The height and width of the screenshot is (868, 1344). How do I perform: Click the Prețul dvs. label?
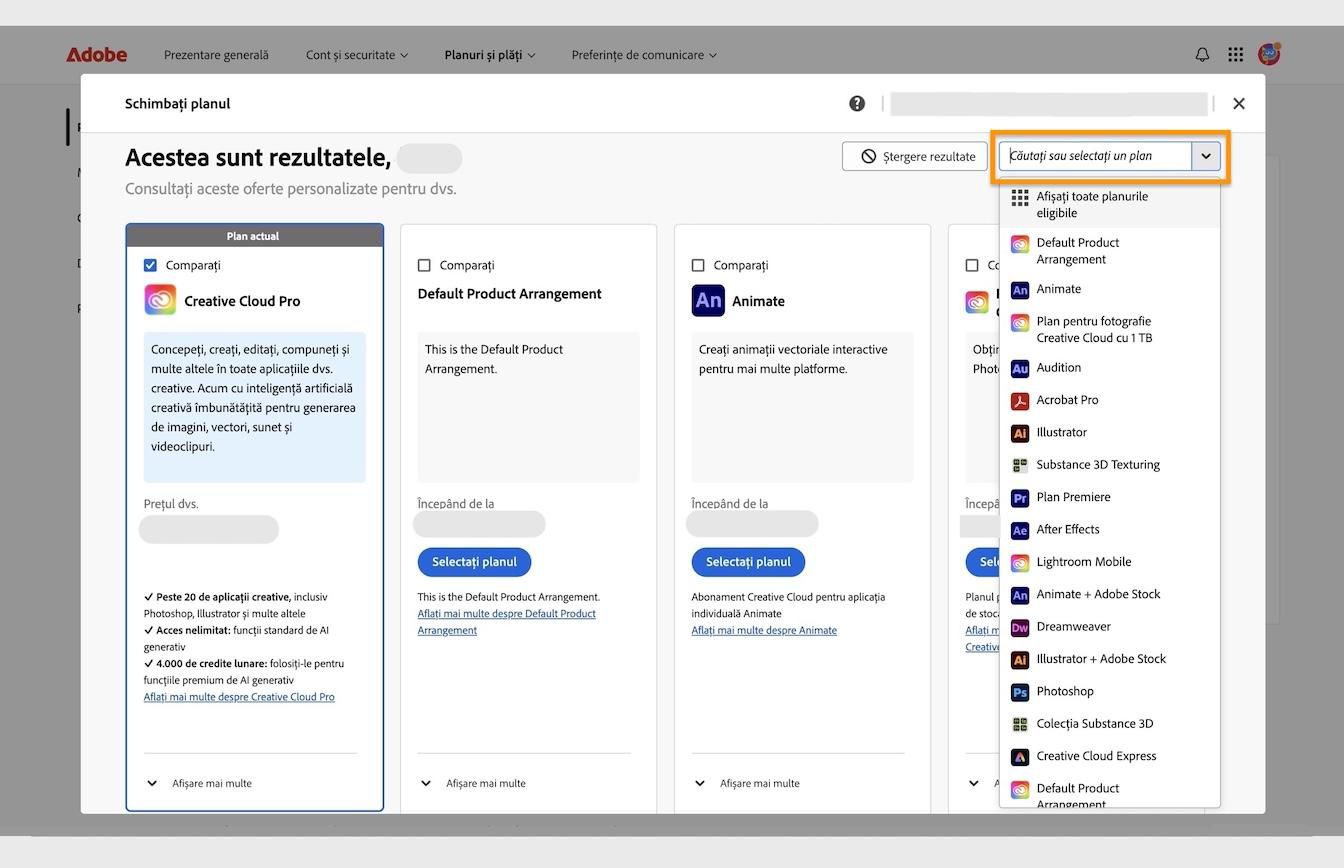[171, 504]
